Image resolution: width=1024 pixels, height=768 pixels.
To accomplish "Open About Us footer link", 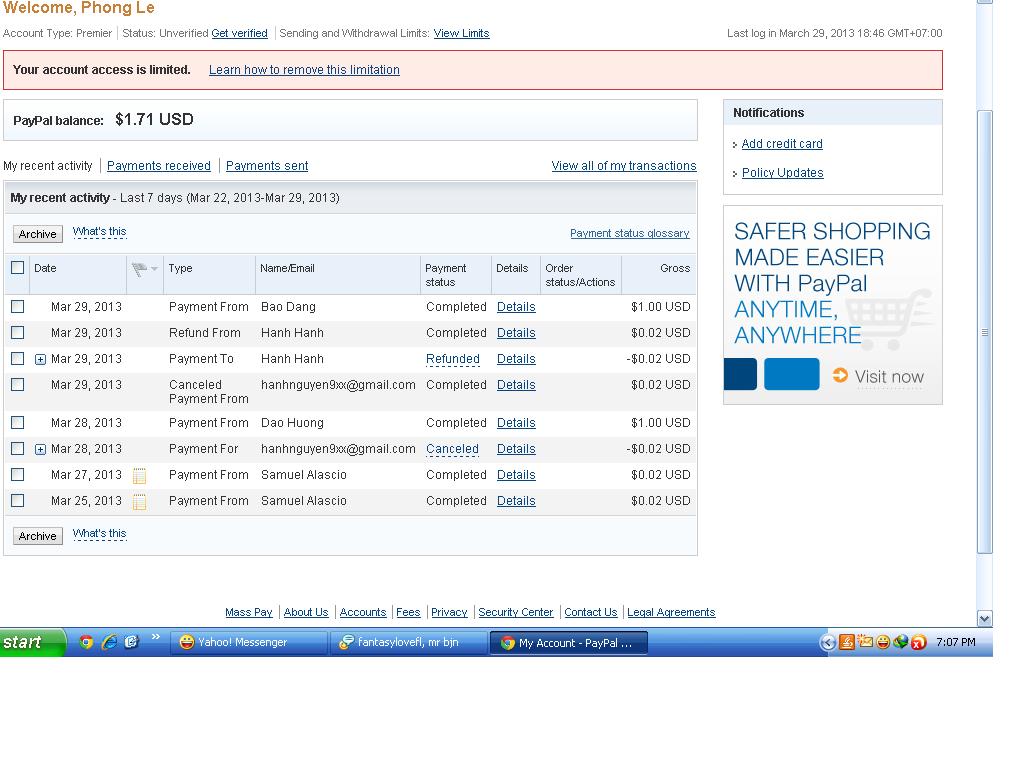I will 306,613.
